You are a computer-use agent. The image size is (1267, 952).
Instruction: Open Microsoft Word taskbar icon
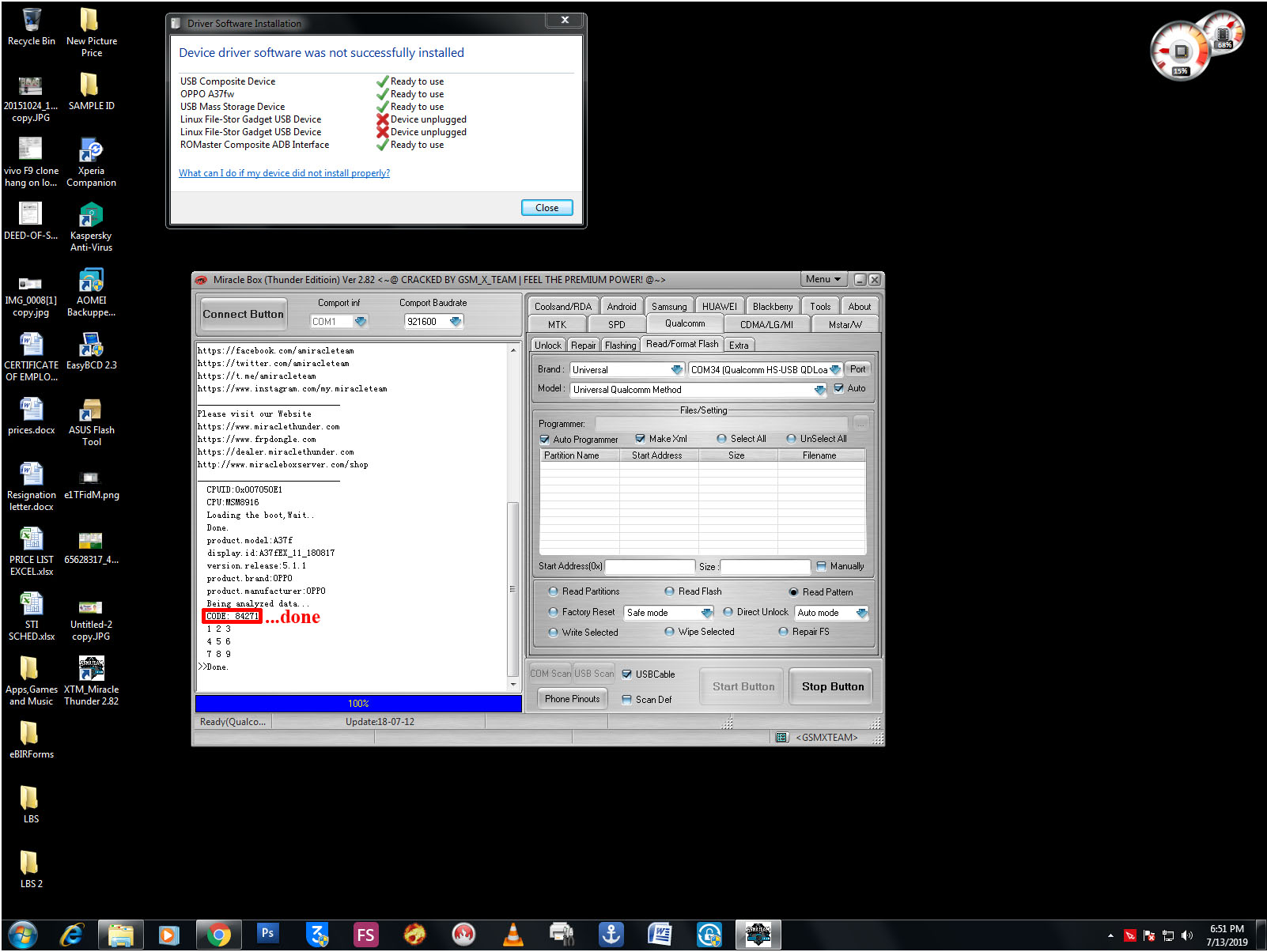point(660,935)
